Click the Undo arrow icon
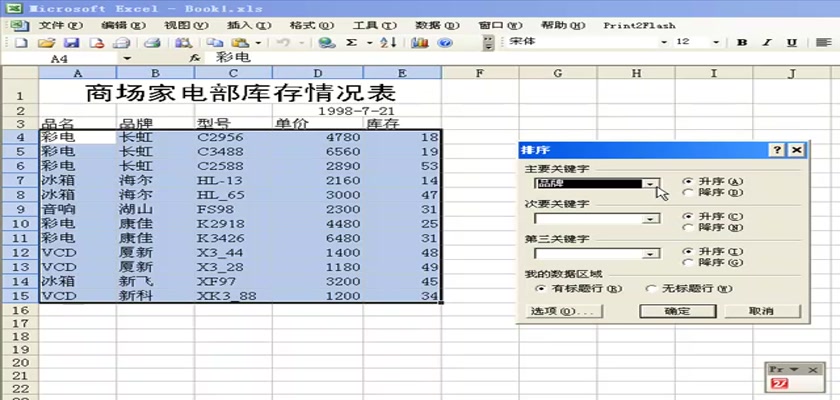Image resolution: width=840 pixels, height=400 pixels. pyautogui.click(x=284, y=43)
